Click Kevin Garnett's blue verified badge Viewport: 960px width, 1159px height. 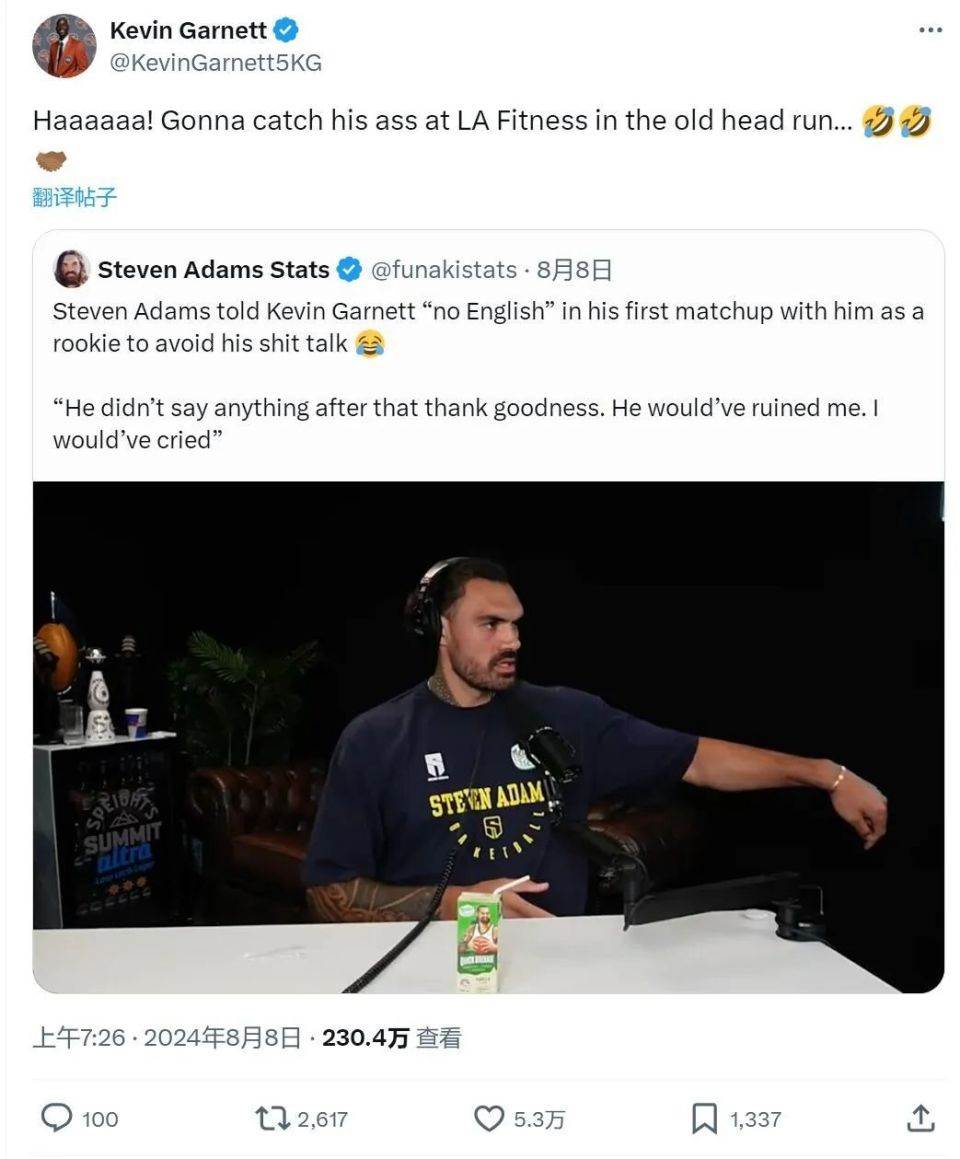[286, 30]
